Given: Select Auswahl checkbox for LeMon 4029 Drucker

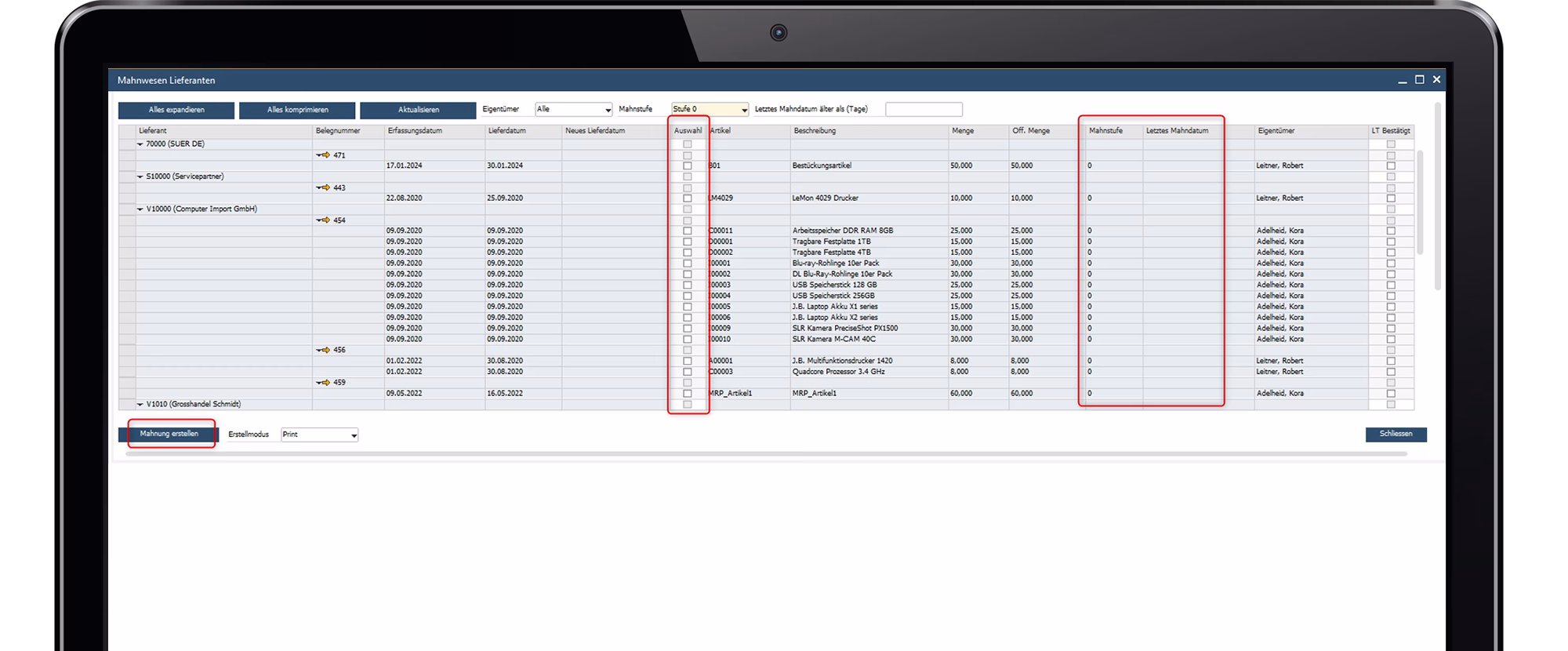Looking at the screenshot, I should tap(688, 198).
